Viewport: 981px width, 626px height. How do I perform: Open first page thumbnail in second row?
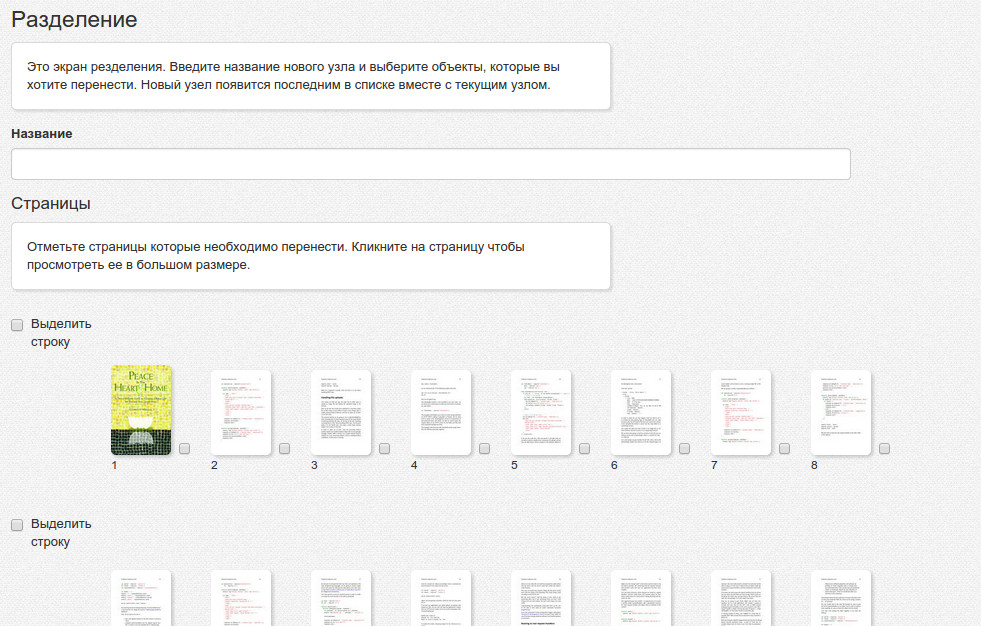pos(141,598)
